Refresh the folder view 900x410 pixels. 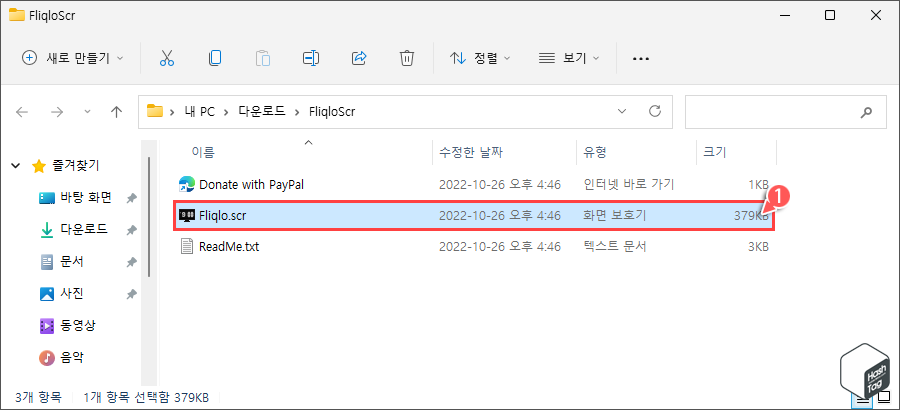pos(654,111)
